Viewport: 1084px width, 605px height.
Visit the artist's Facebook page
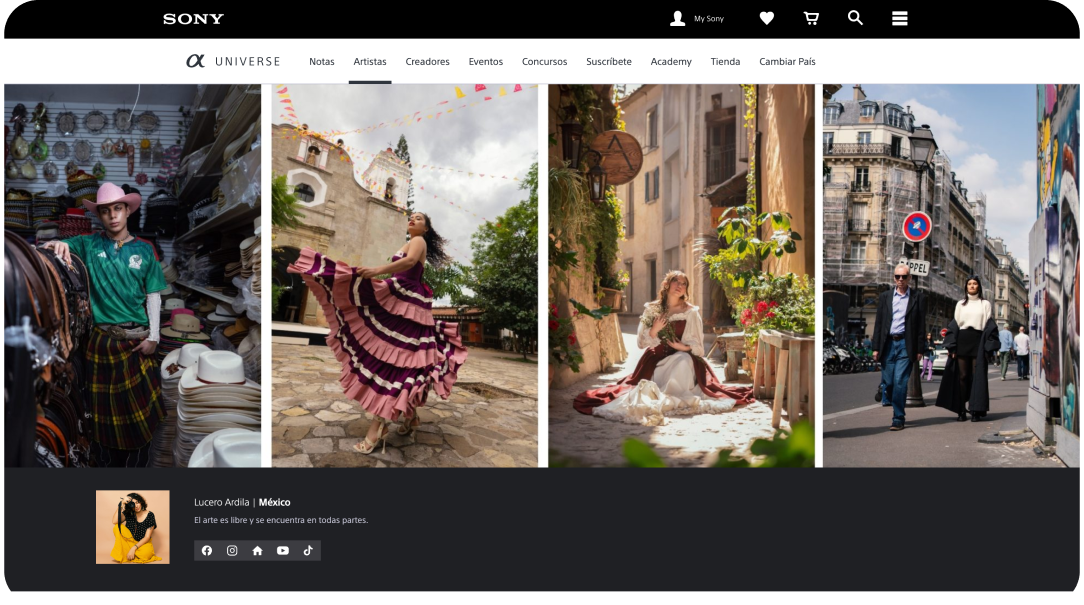coord(207,551)
